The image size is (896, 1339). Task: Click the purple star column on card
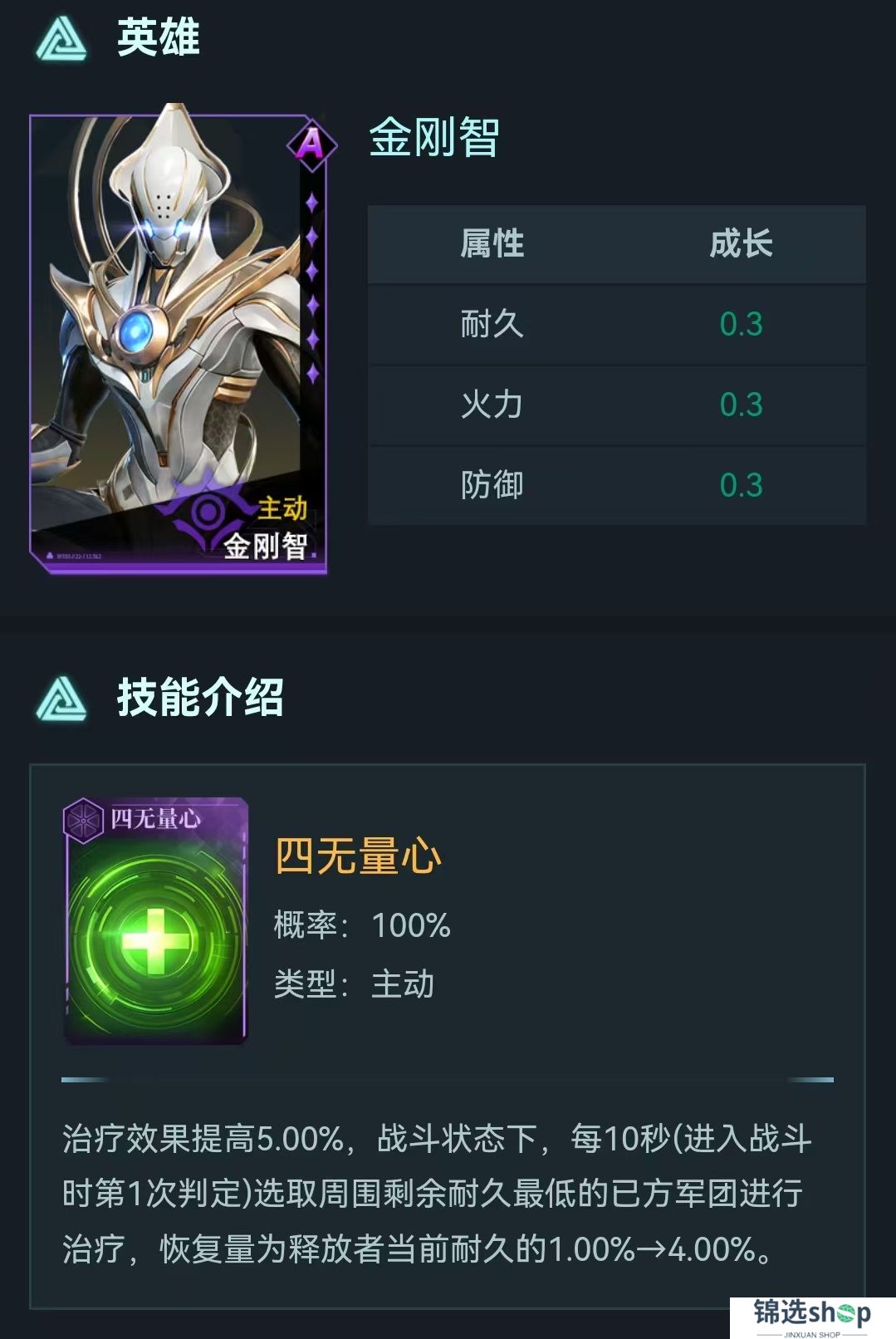click(312, 287)
